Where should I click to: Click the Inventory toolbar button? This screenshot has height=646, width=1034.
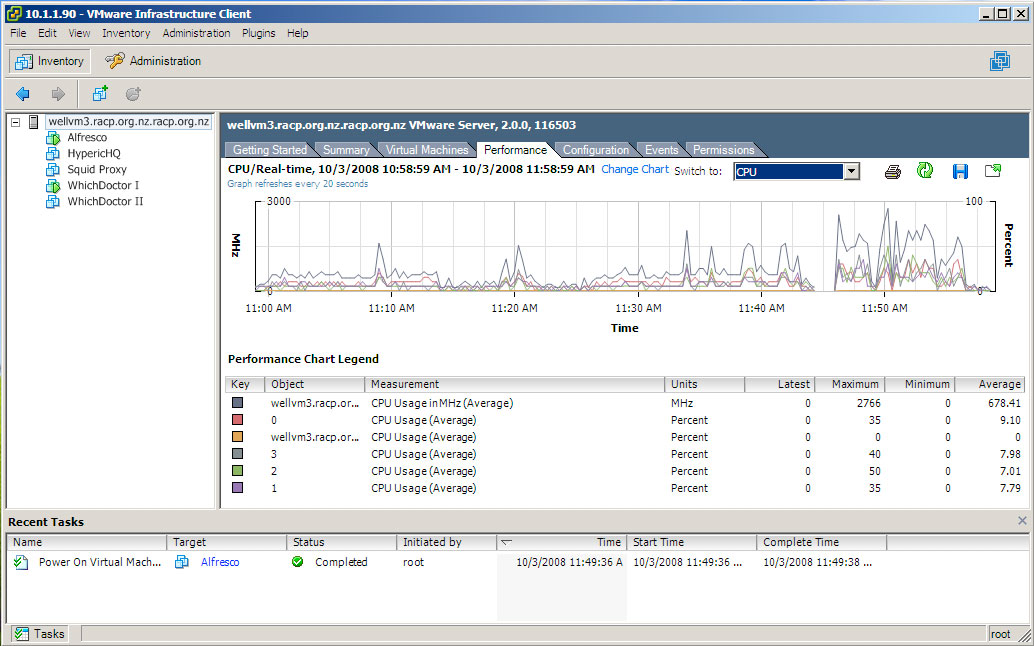tap(50, 61)
